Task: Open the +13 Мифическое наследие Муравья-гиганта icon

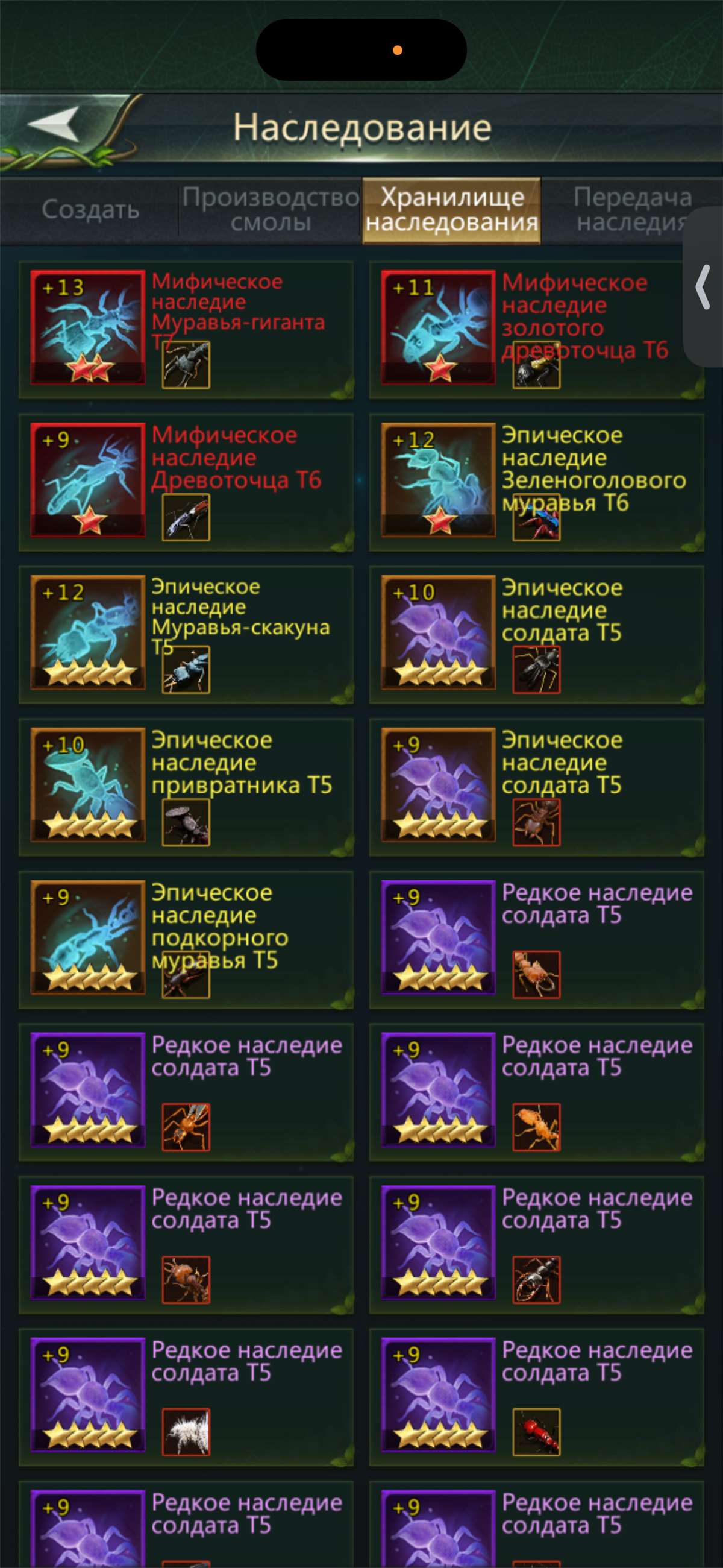Action: point(88,327)
